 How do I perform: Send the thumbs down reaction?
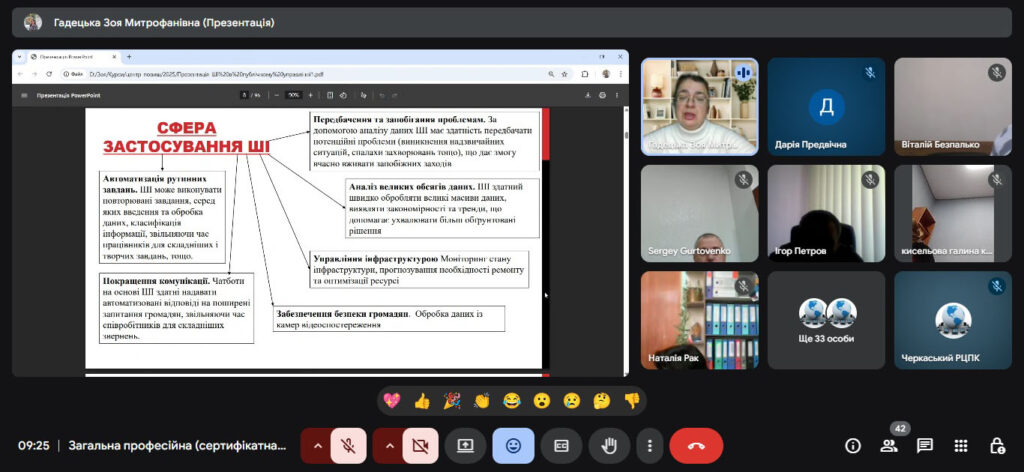pyautogui.click(x=631, y=401)
